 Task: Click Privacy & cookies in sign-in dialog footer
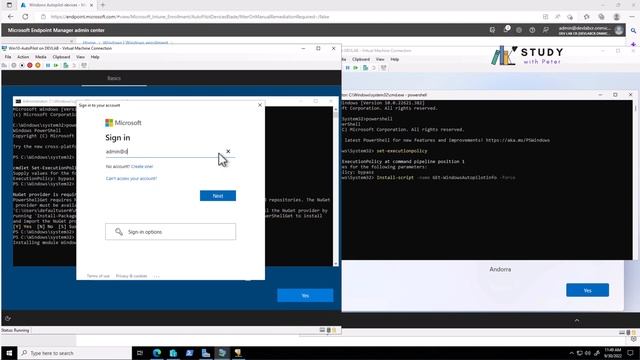coord(131,276)
